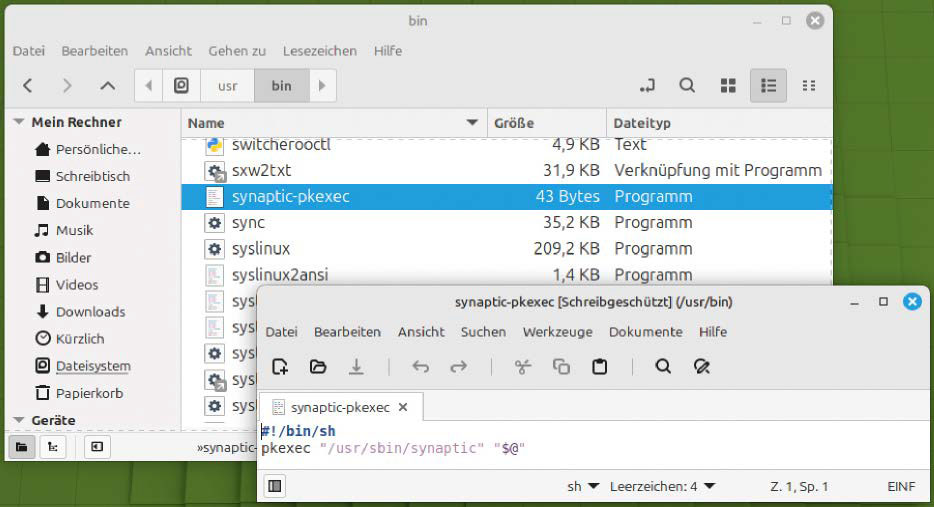Switch to icon view
The height and width of the screenshot is (507, 934).
tap(728, 86)
